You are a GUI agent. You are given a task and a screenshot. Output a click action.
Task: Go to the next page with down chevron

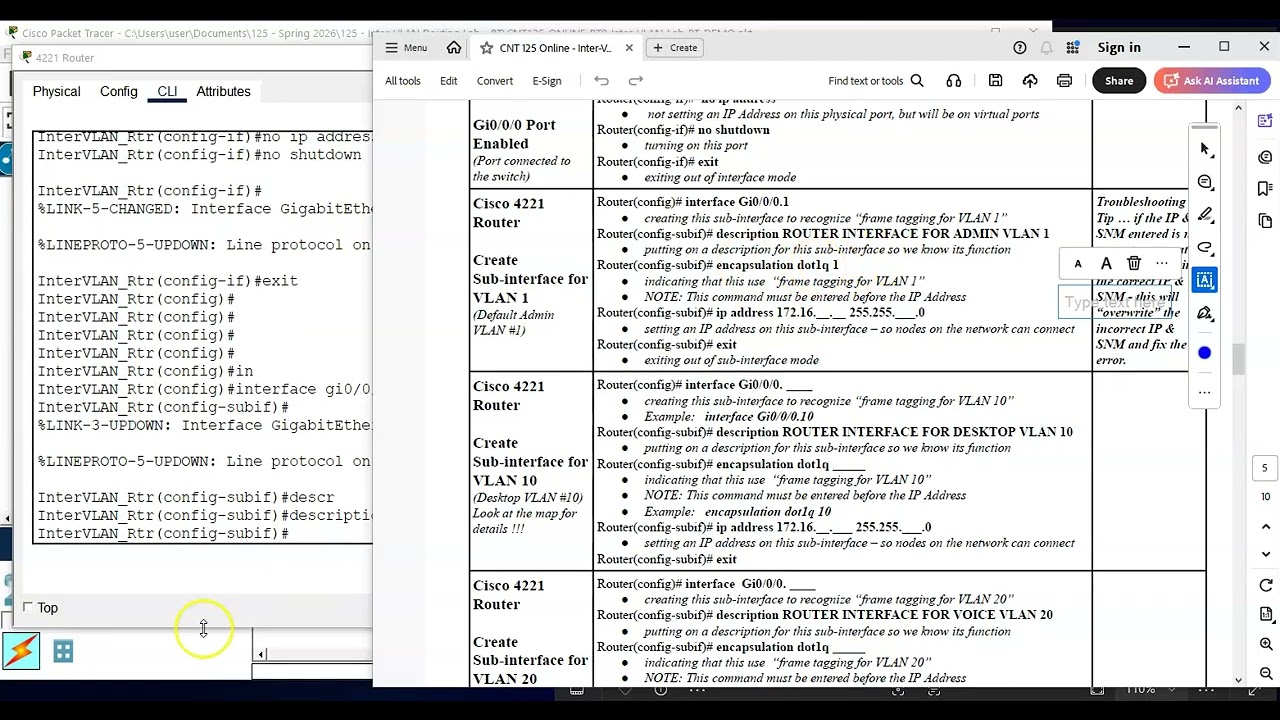[x=1266, y=554]
